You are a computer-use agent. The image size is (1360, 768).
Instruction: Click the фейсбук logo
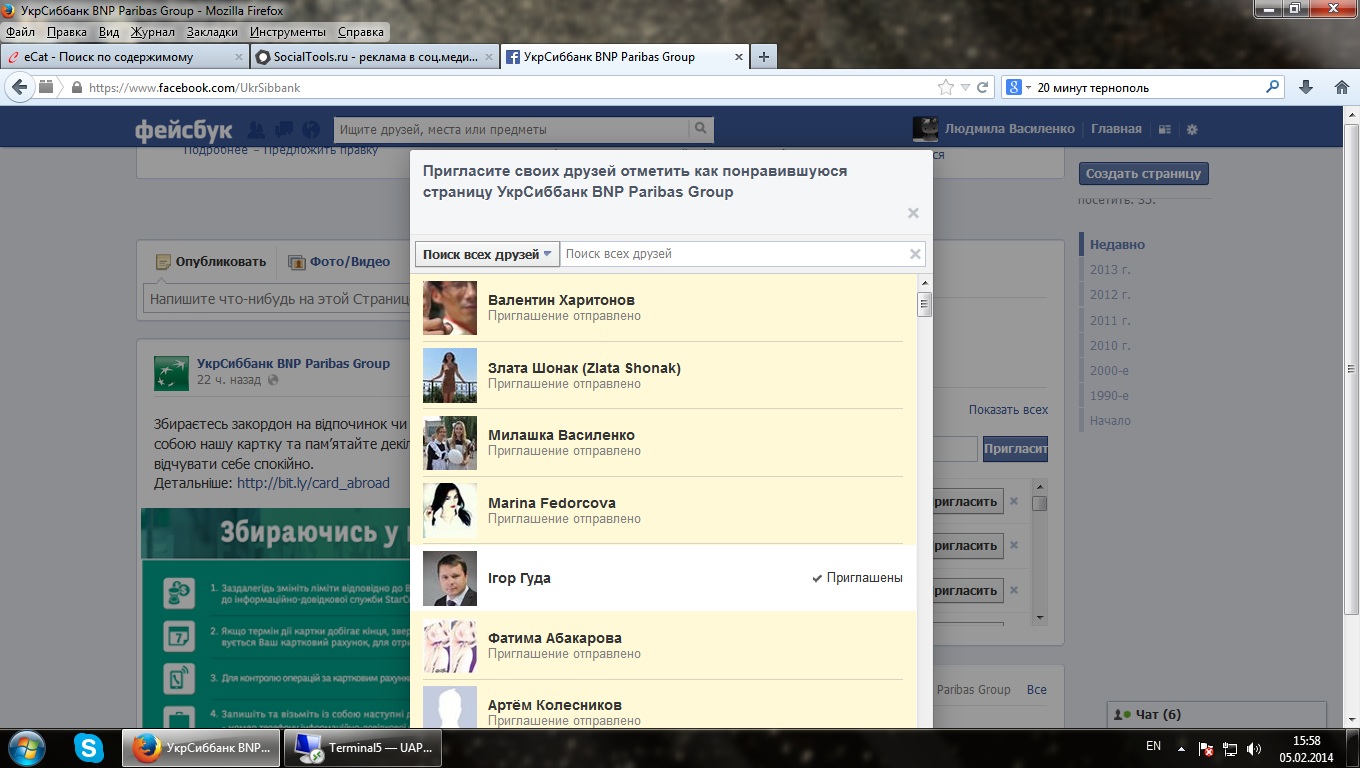(x=184, y=129)
